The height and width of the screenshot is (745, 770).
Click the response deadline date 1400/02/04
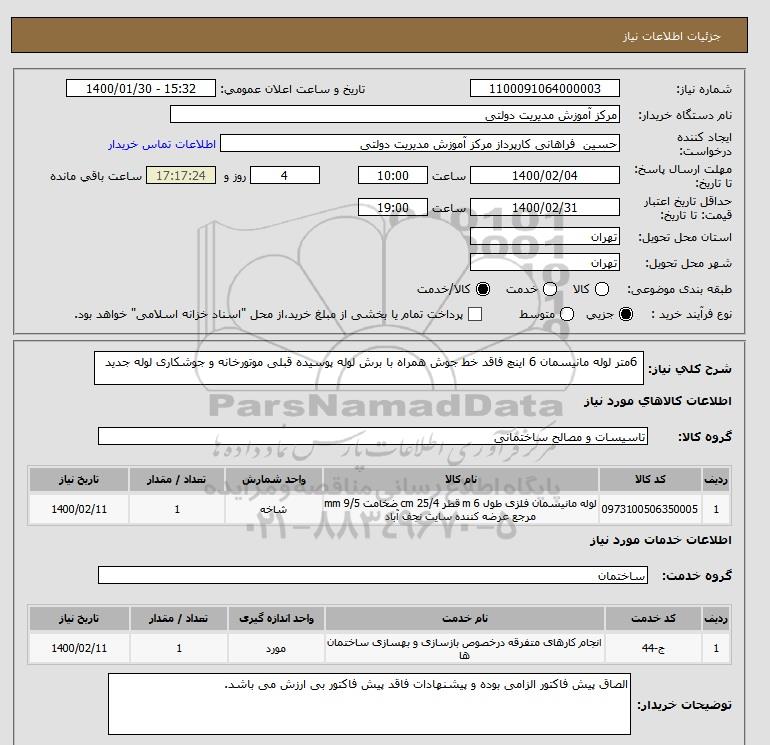[x=545, y=175]
